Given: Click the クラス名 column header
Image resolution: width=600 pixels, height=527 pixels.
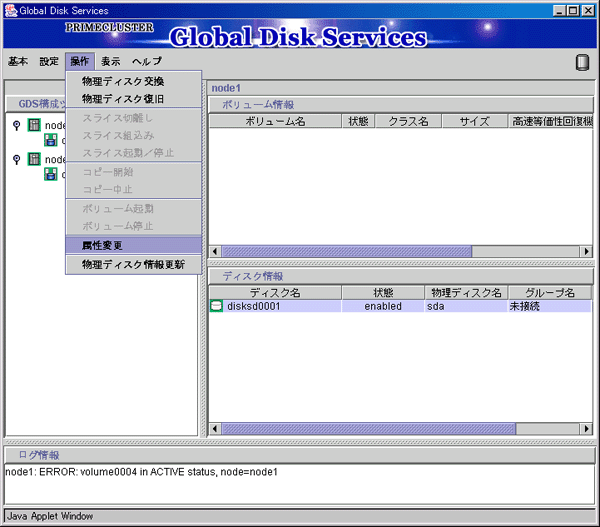Looking at the screenshot, I should (408, 121).
